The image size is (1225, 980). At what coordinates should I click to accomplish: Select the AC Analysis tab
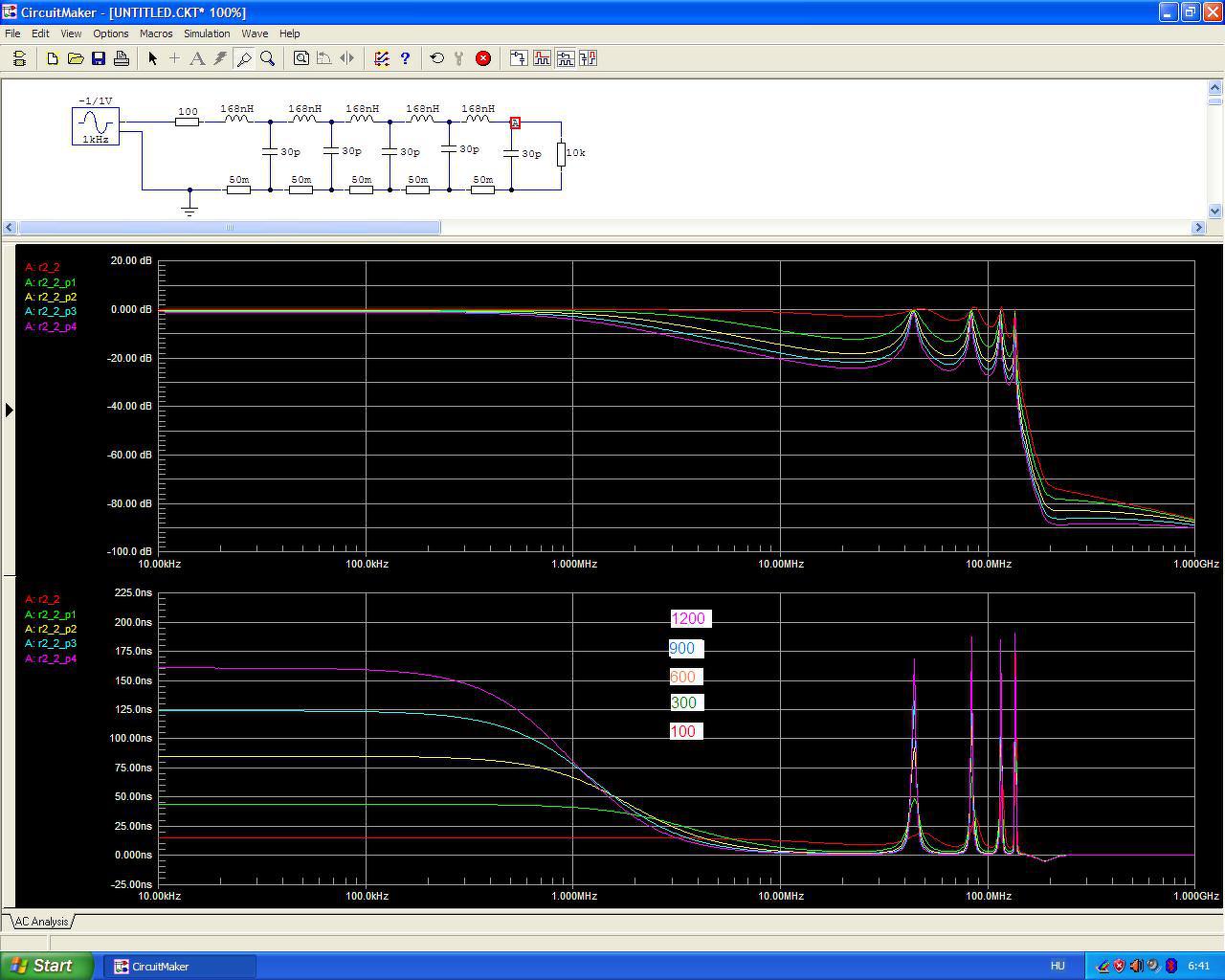pos(41,922)
